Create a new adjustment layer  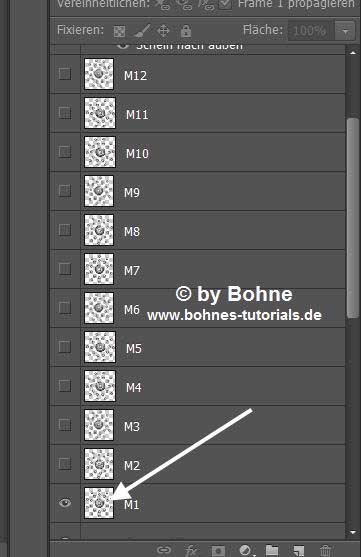(246, 550)
